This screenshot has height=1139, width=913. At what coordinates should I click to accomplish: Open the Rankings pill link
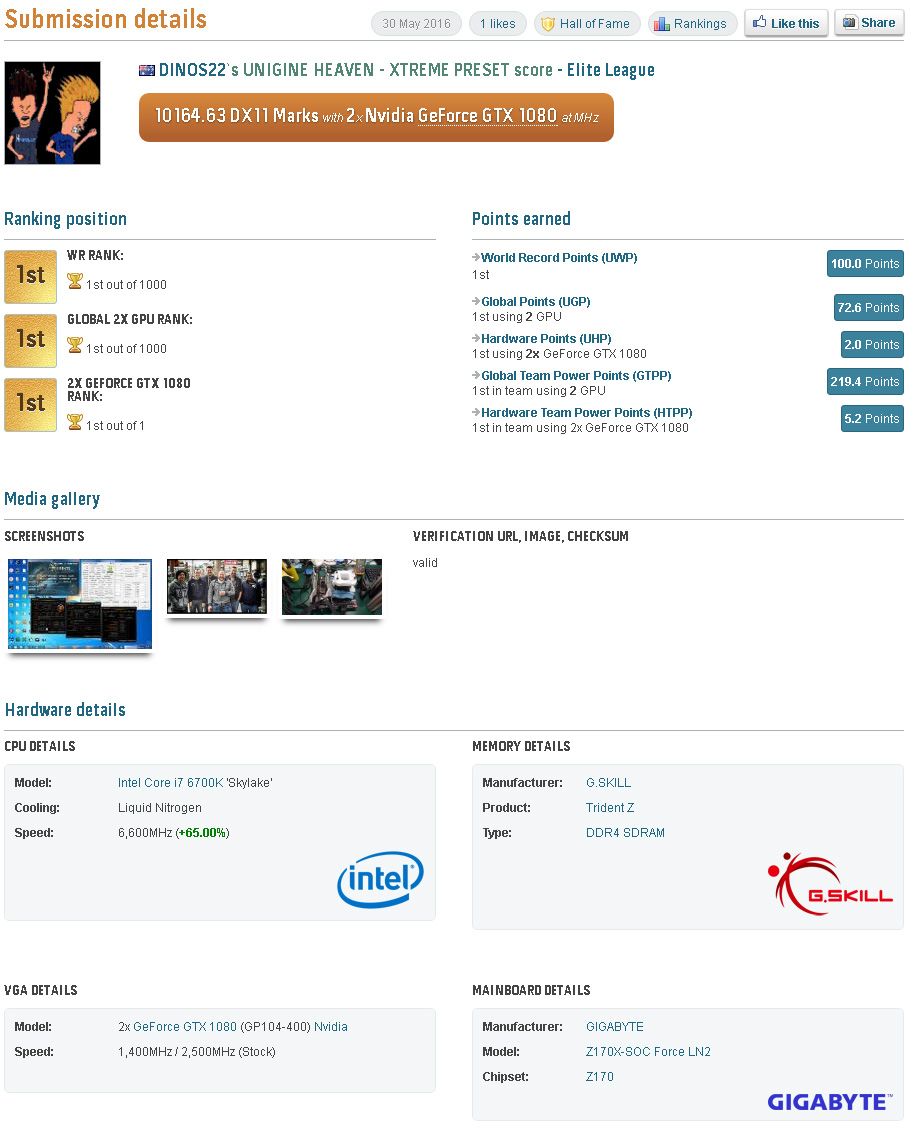click(x=692, y=24)
